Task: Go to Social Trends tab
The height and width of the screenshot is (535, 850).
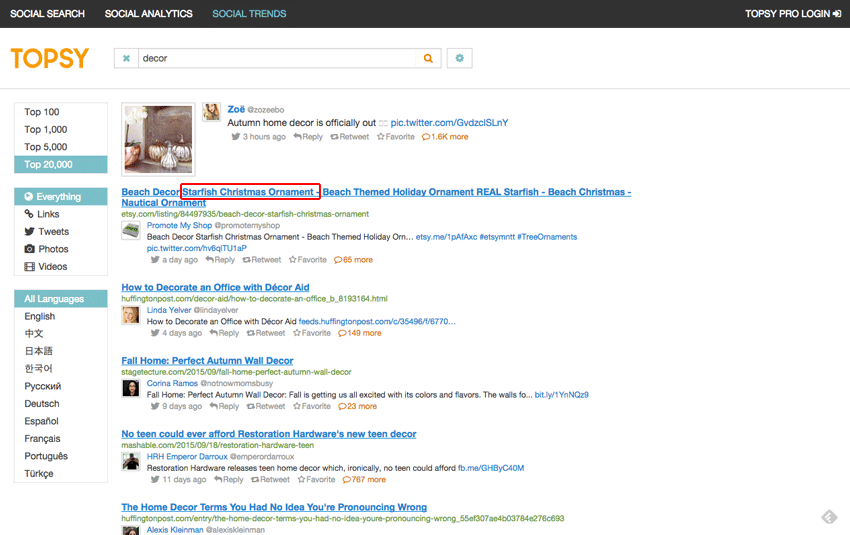Action: coord(249,14)
